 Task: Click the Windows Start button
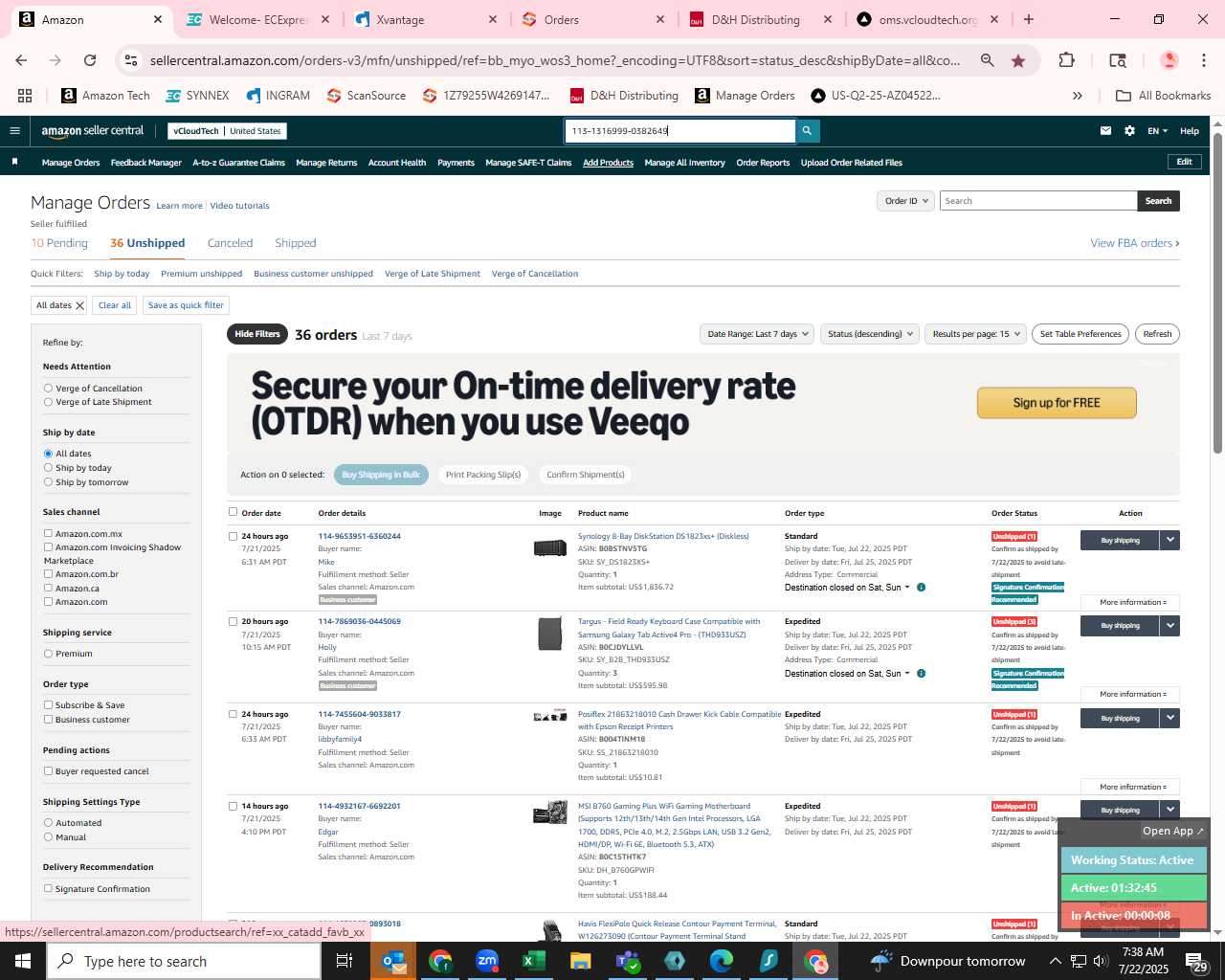(23, 961)
